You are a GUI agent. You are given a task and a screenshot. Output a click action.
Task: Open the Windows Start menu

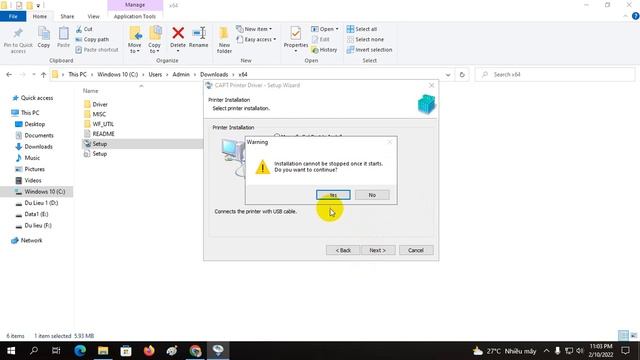pos(11,351)
